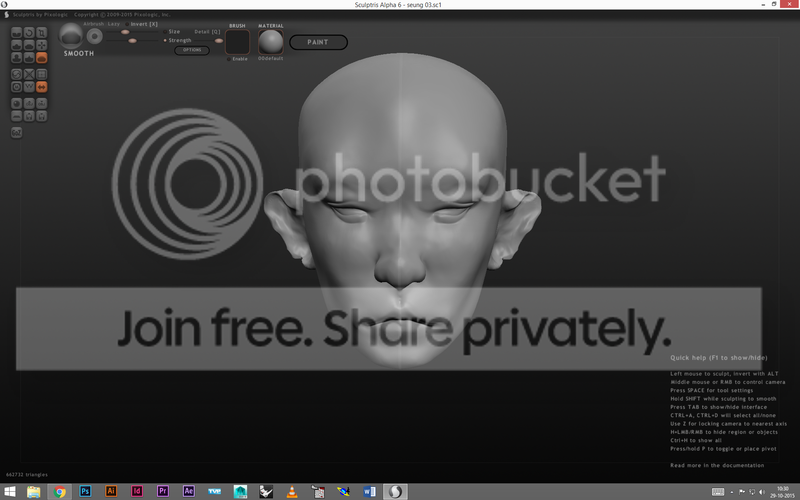Screen dimensions: 800x500
Task: Select the Strength pressure radio dot
Action: [x=165, y=40]
